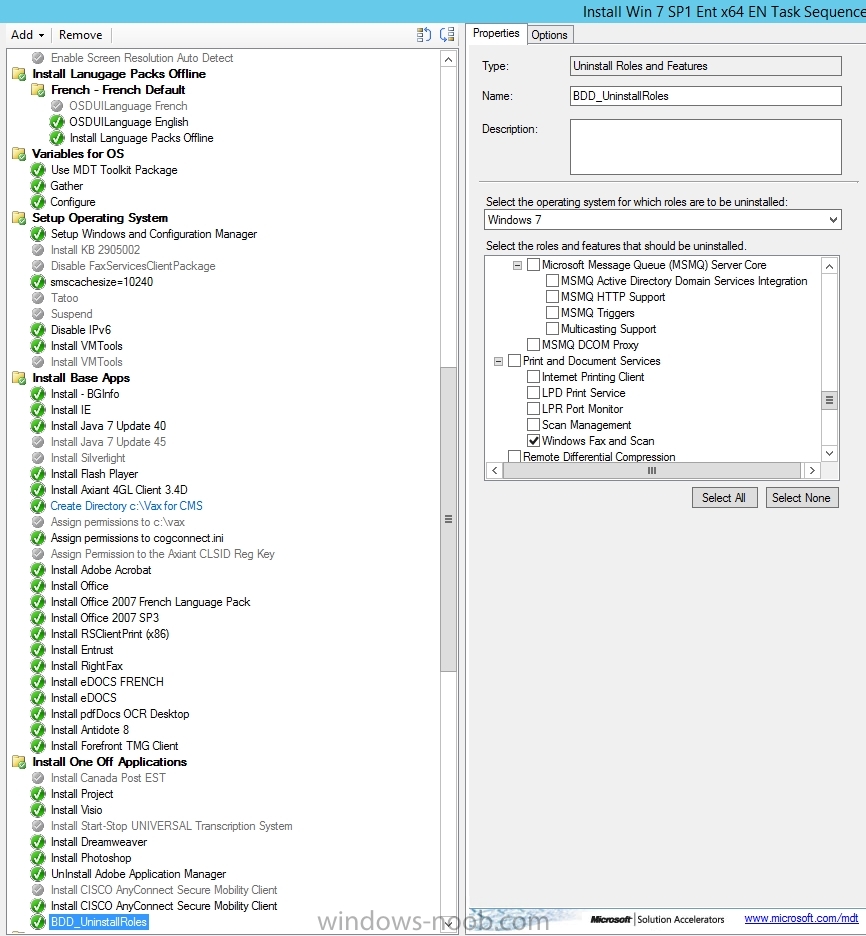The width and height of the screenshot is (866, 936).
Task: Tick the MSMQ HTTP Support checkbox
Action: click(553, 297)
